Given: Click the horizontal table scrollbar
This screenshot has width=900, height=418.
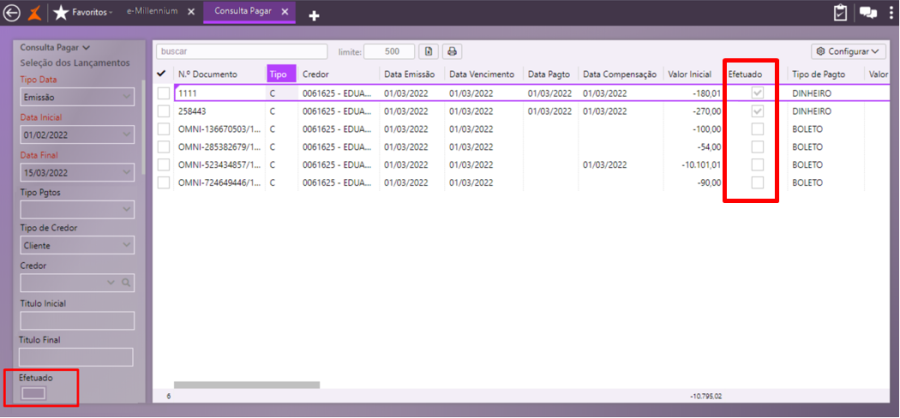Looking at the screenshot, I should [247, 385].
